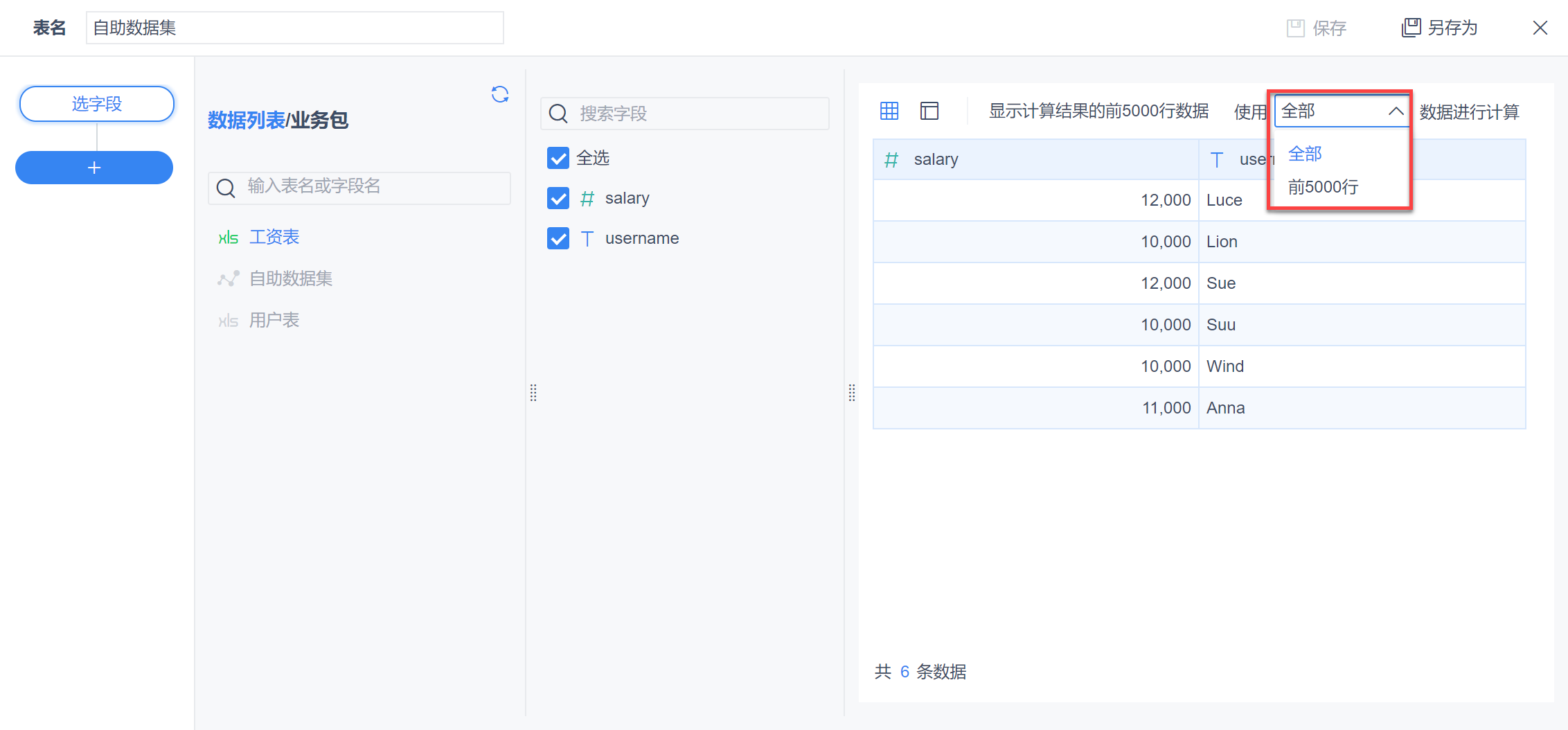Select the 用户表 table in list
The image size is (1568, 730).
[x=274, y=320]
